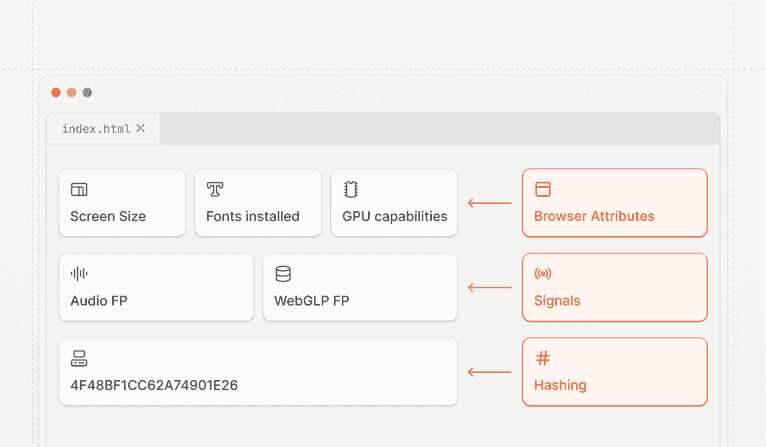This screenshot has height=447, width=766.
Task: Click the Audio FP waveform icon
Action: point(79,274)
